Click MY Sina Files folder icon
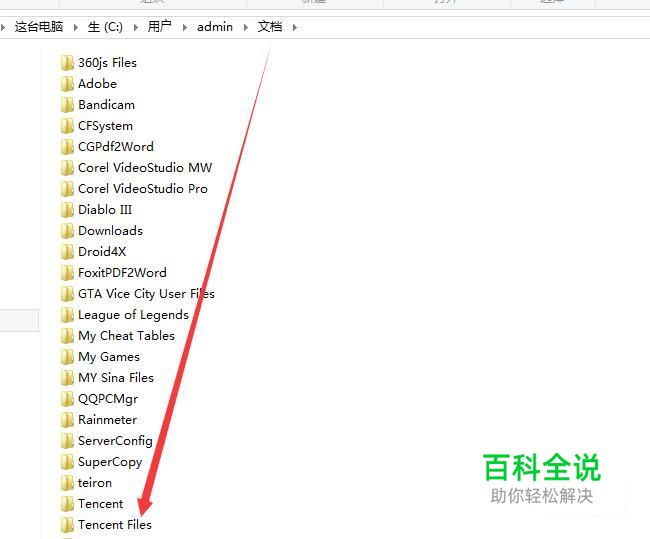The image size is (650, 539). tap(67, 378)
